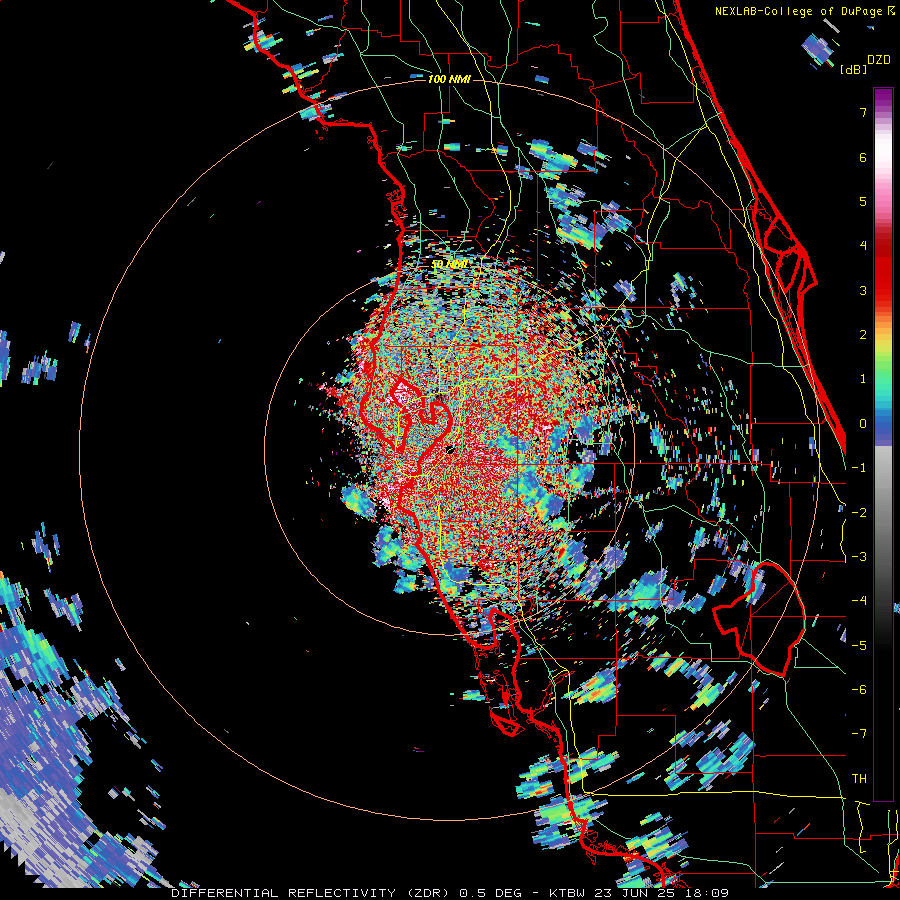
Task: Click the 2 value on the scale
Action: pyautogui.click(x=863, y=335)
